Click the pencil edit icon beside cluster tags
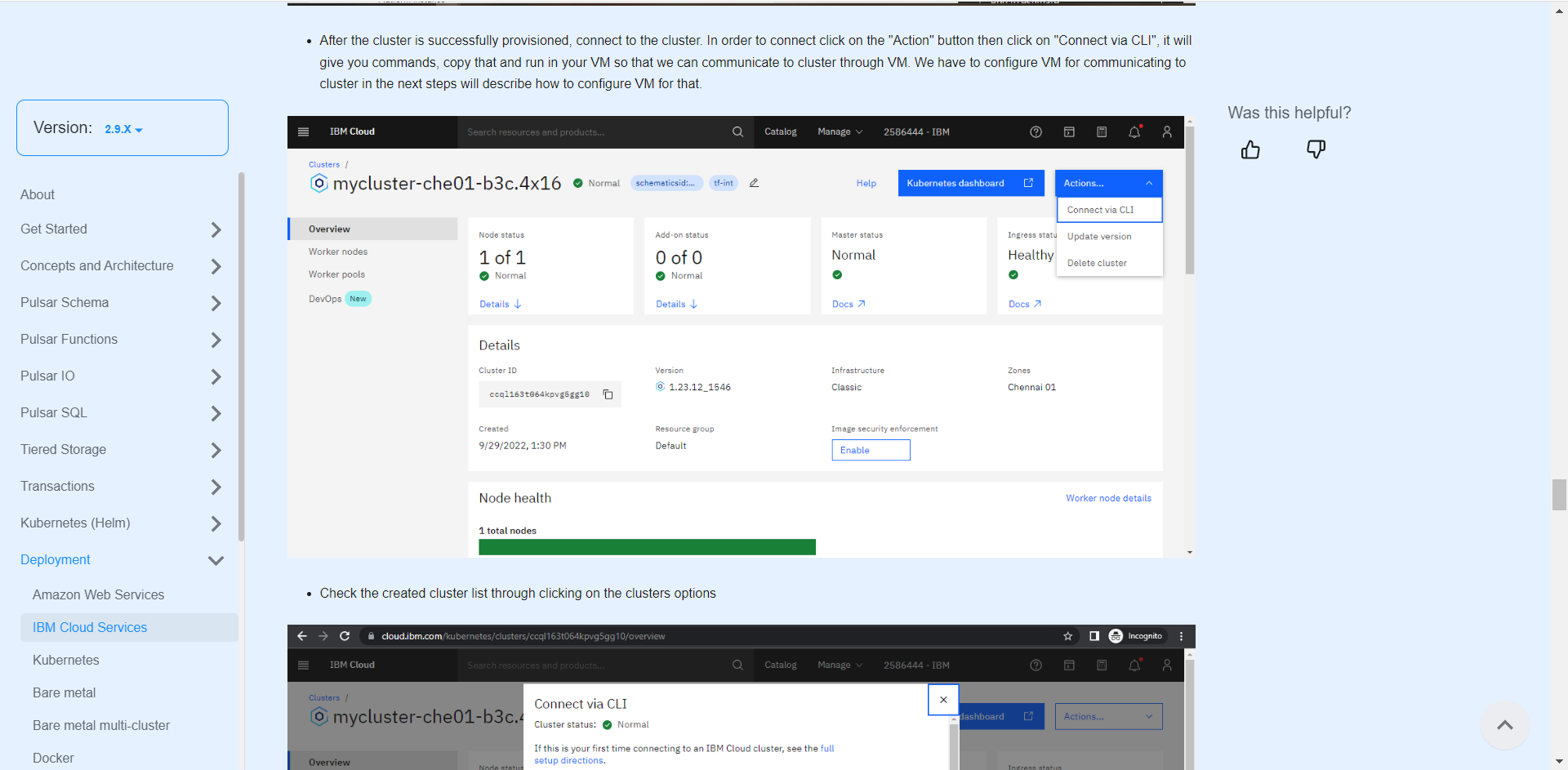Viewport: 1568px width, 770px height. click(x=754, y=183)
